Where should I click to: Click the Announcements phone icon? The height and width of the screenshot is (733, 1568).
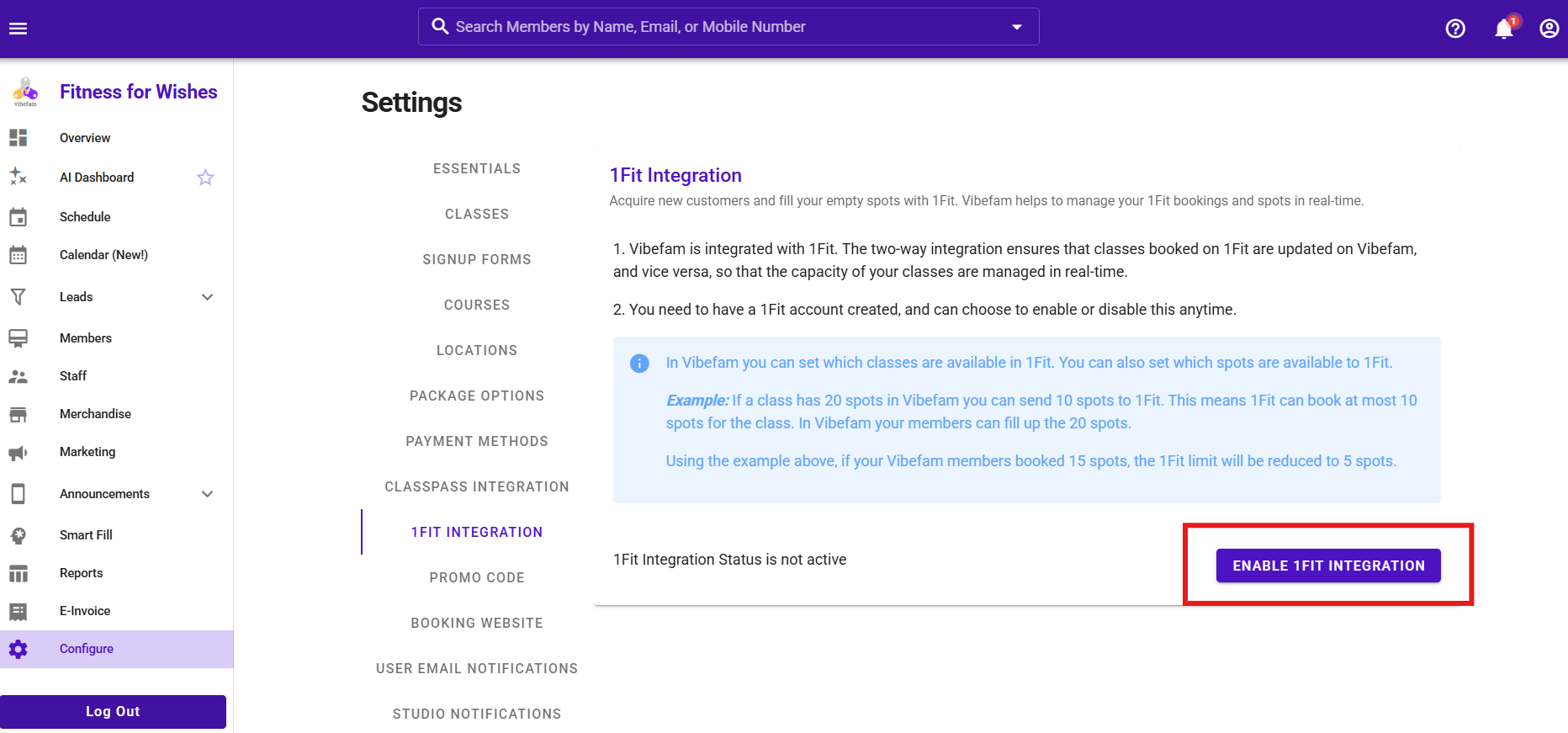[x=18, y=493]
